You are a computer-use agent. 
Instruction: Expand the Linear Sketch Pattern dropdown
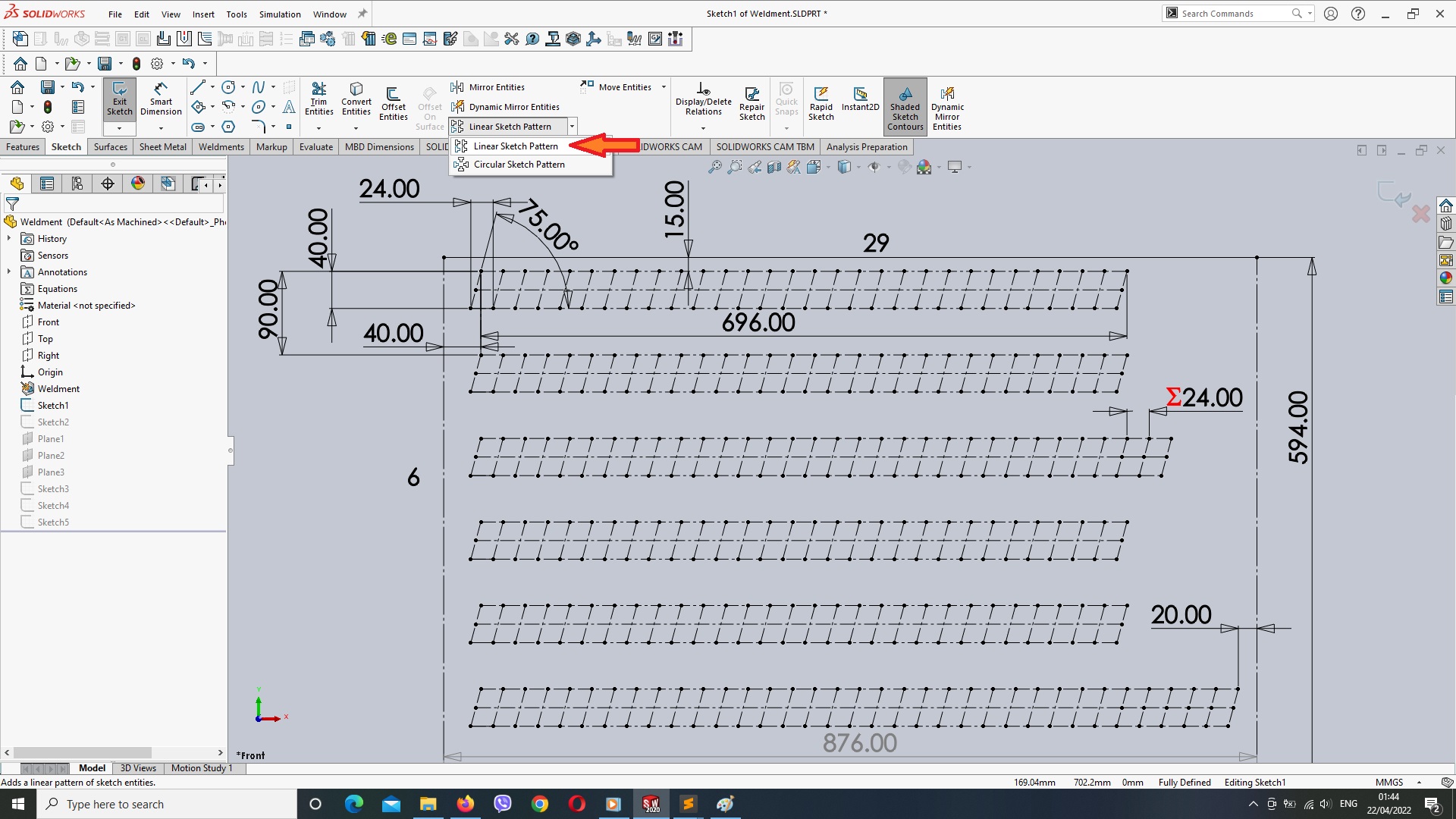pyautogui.click(x=571, y=126)
